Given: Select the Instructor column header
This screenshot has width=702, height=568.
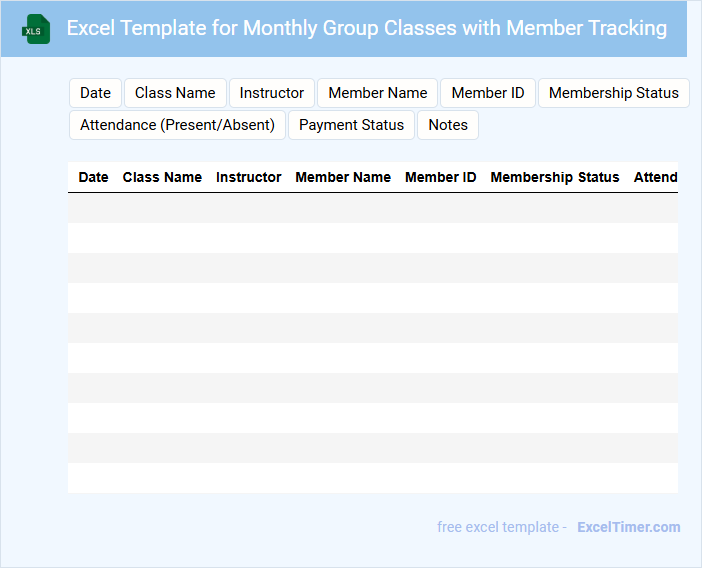Looking at the screenshot, I should (249, 177).
